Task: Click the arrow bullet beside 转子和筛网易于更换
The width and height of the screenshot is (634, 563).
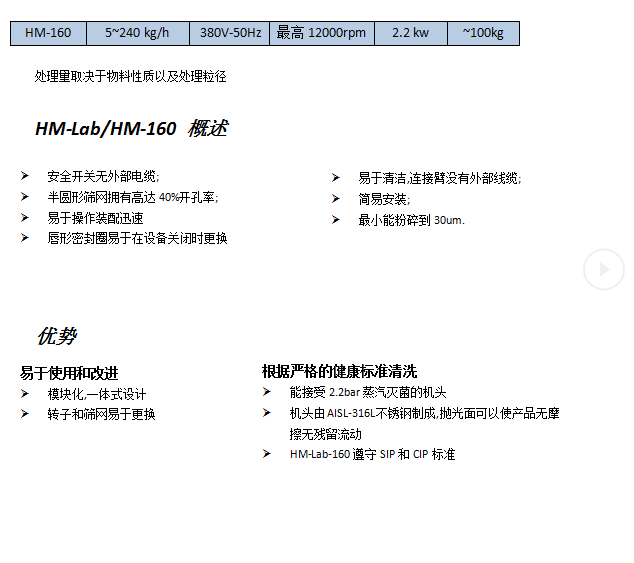Action: coord(25,413)
